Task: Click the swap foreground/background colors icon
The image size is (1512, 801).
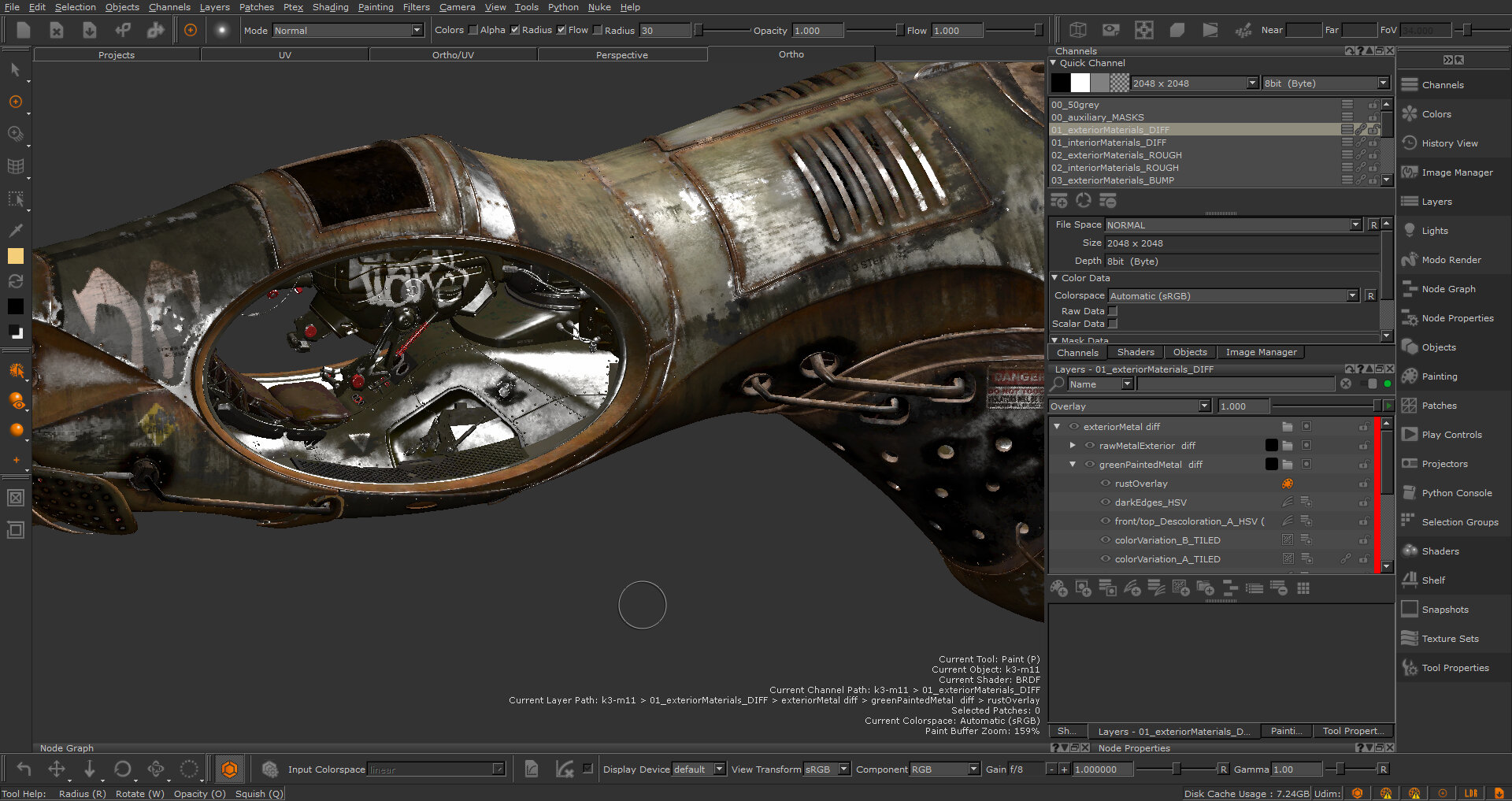Action: [x=15, y=281]
